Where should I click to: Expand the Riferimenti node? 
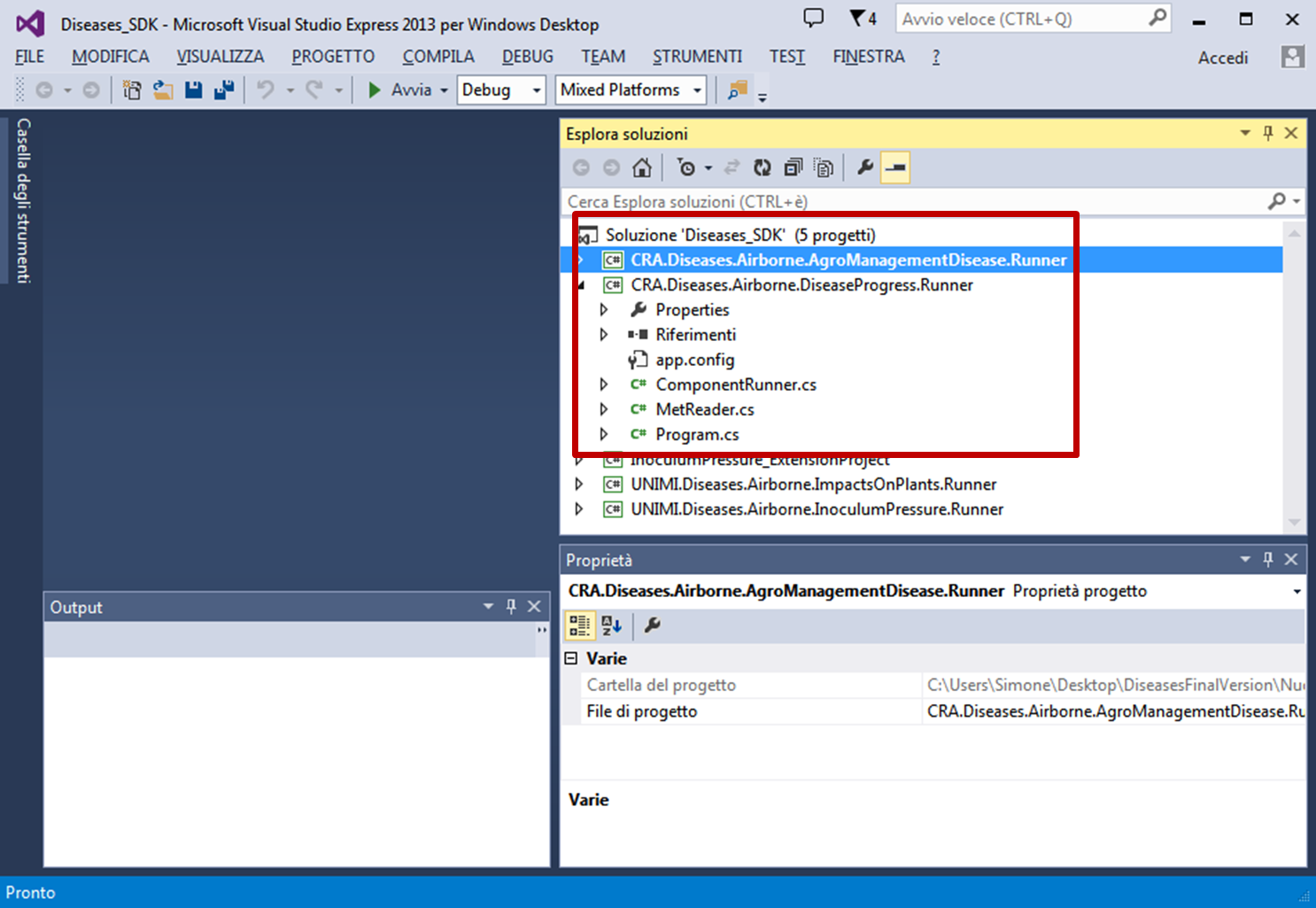604,335
